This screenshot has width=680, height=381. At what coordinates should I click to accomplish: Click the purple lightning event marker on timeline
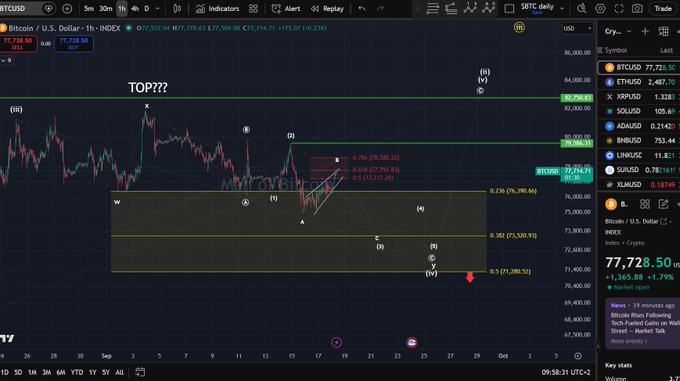click(x=337, y=342)
